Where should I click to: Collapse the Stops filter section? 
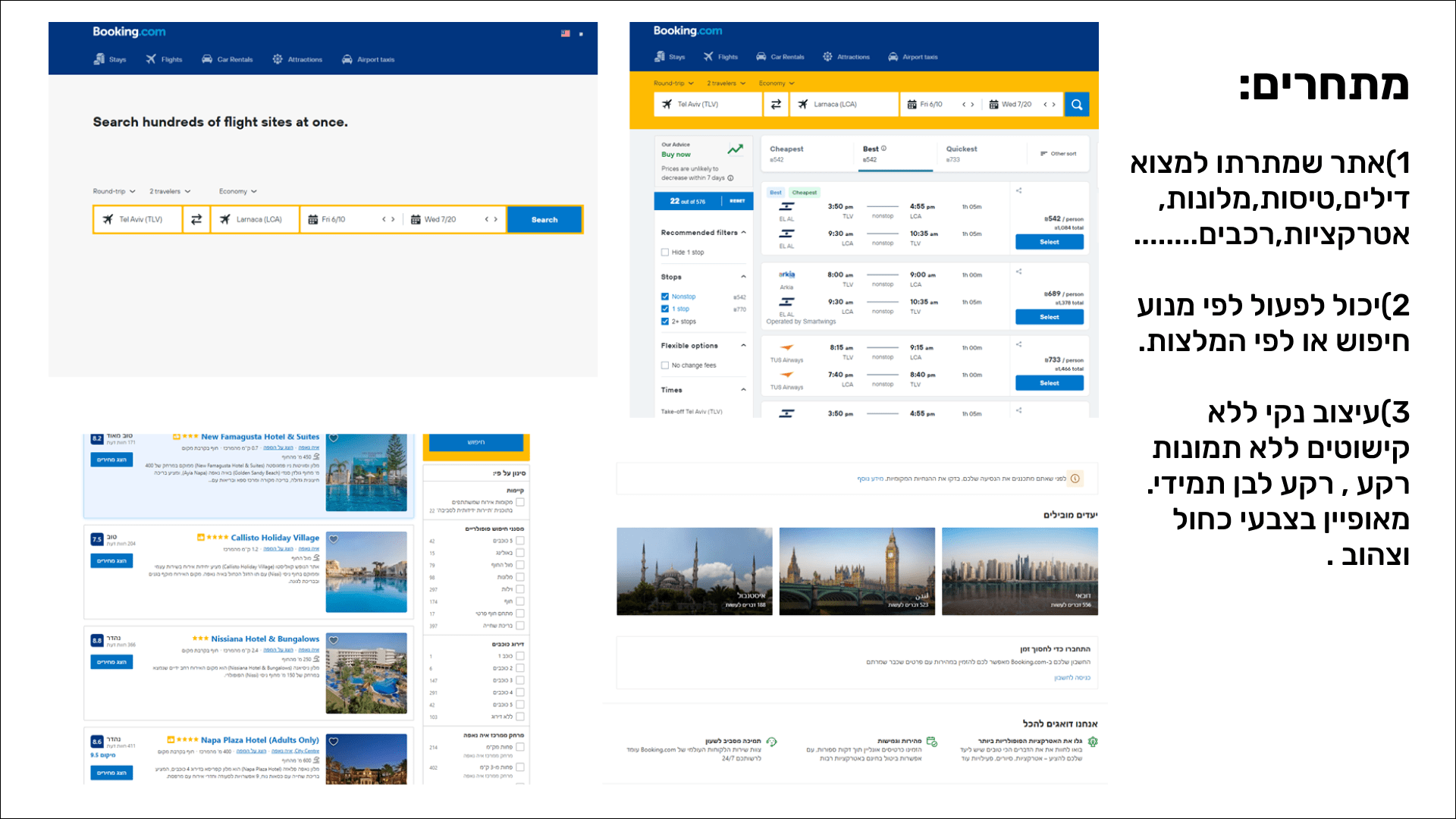[743, 277]
